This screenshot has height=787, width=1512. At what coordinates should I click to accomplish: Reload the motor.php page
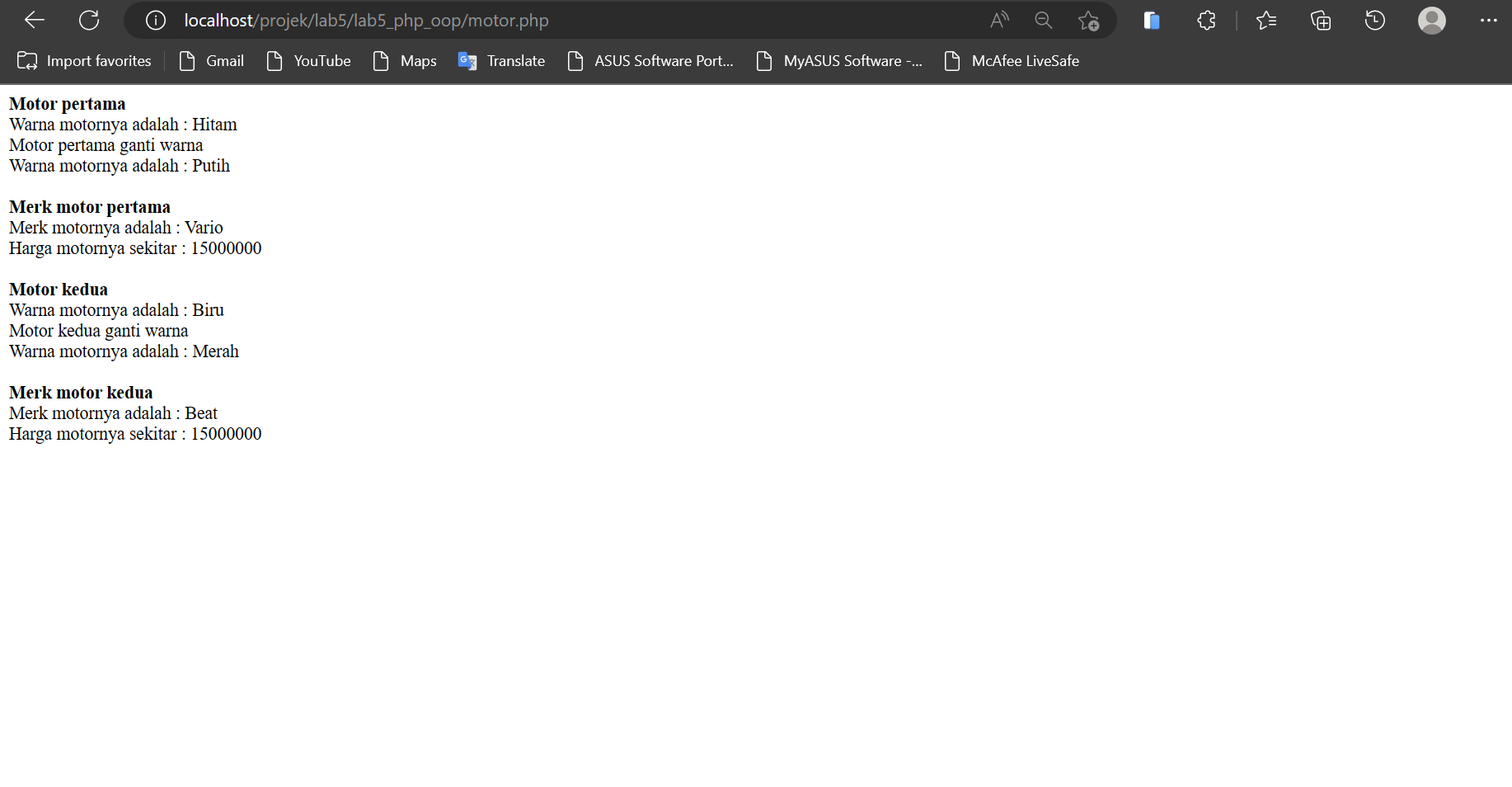89,20
